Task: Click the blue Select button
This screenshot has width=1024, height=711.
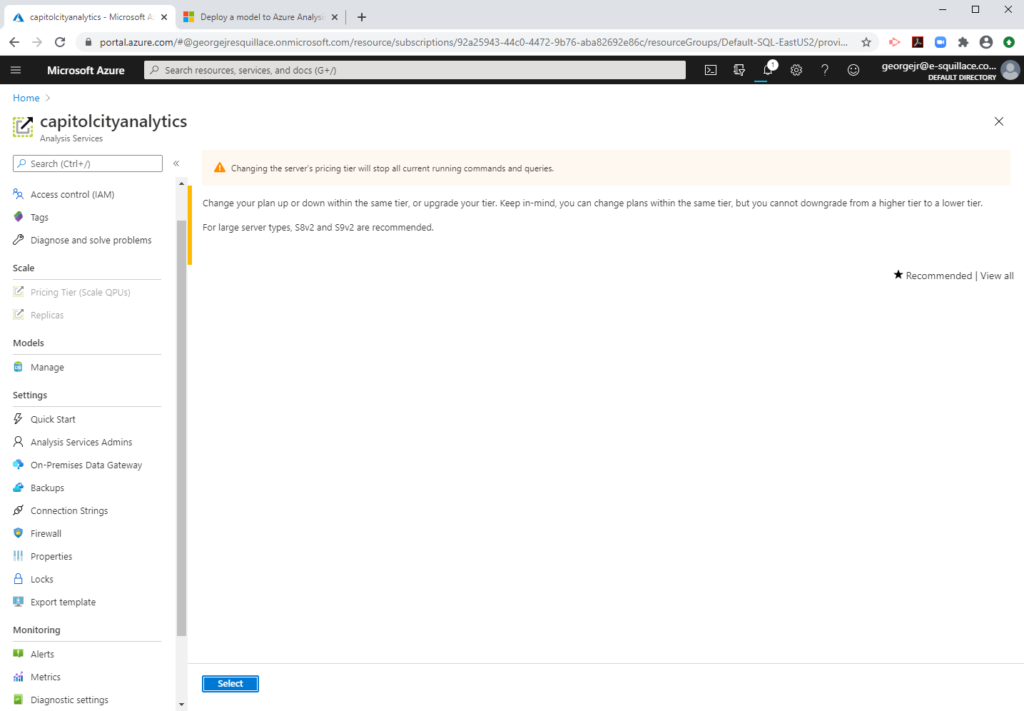Action: pos(230,683)
